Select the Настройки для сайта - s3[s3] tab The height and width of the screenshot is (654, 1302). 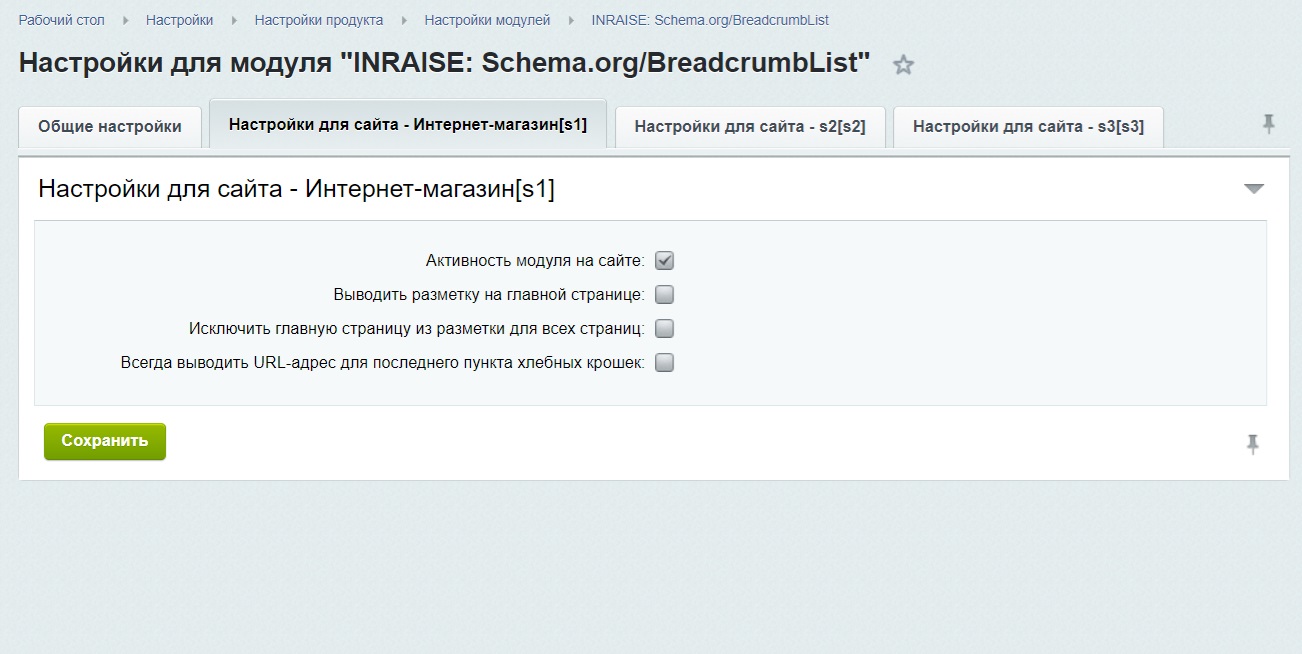coord(1028,127)
